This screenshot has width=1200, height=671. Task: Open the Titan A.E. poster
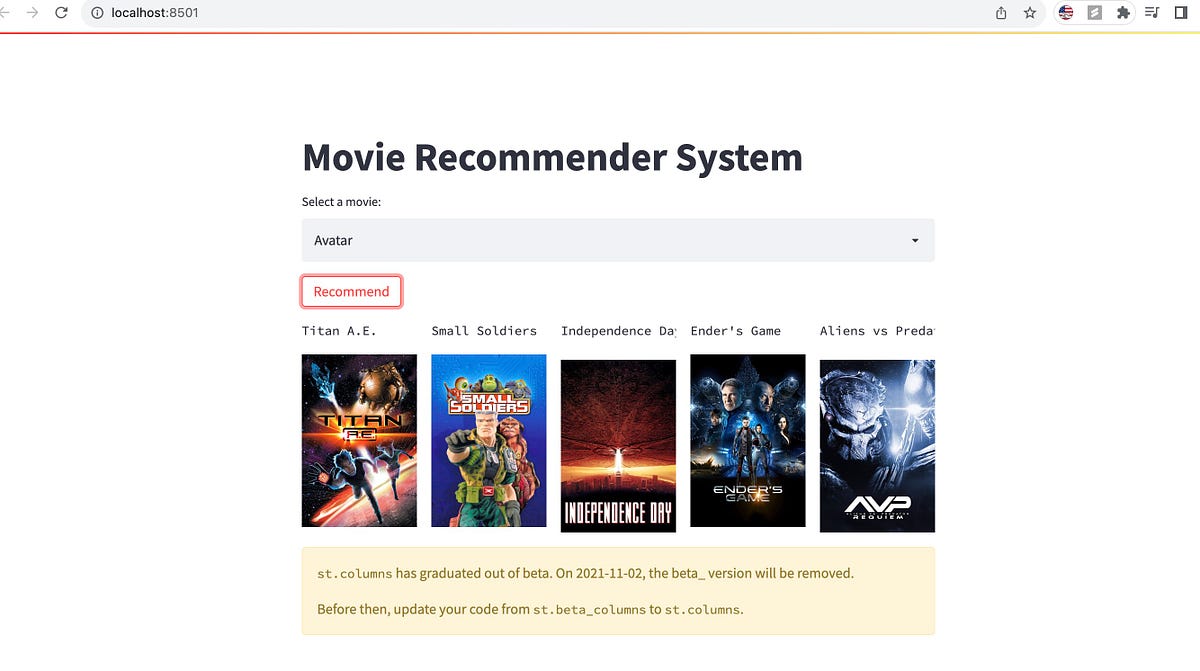359,440
